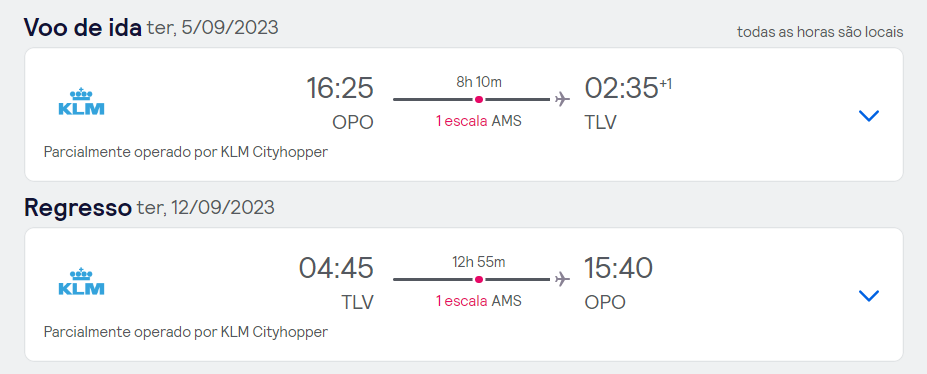Click the red stopover dot under 12h 55m
The image size is (927, 374).
point(479,279)
